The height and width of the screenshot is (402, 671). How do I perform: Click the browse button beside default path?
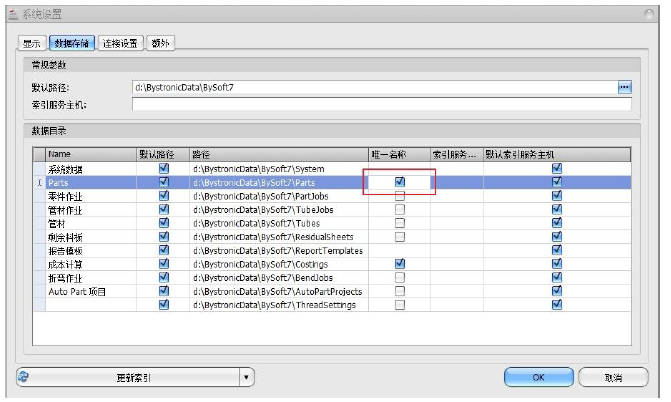click(624, 87)
